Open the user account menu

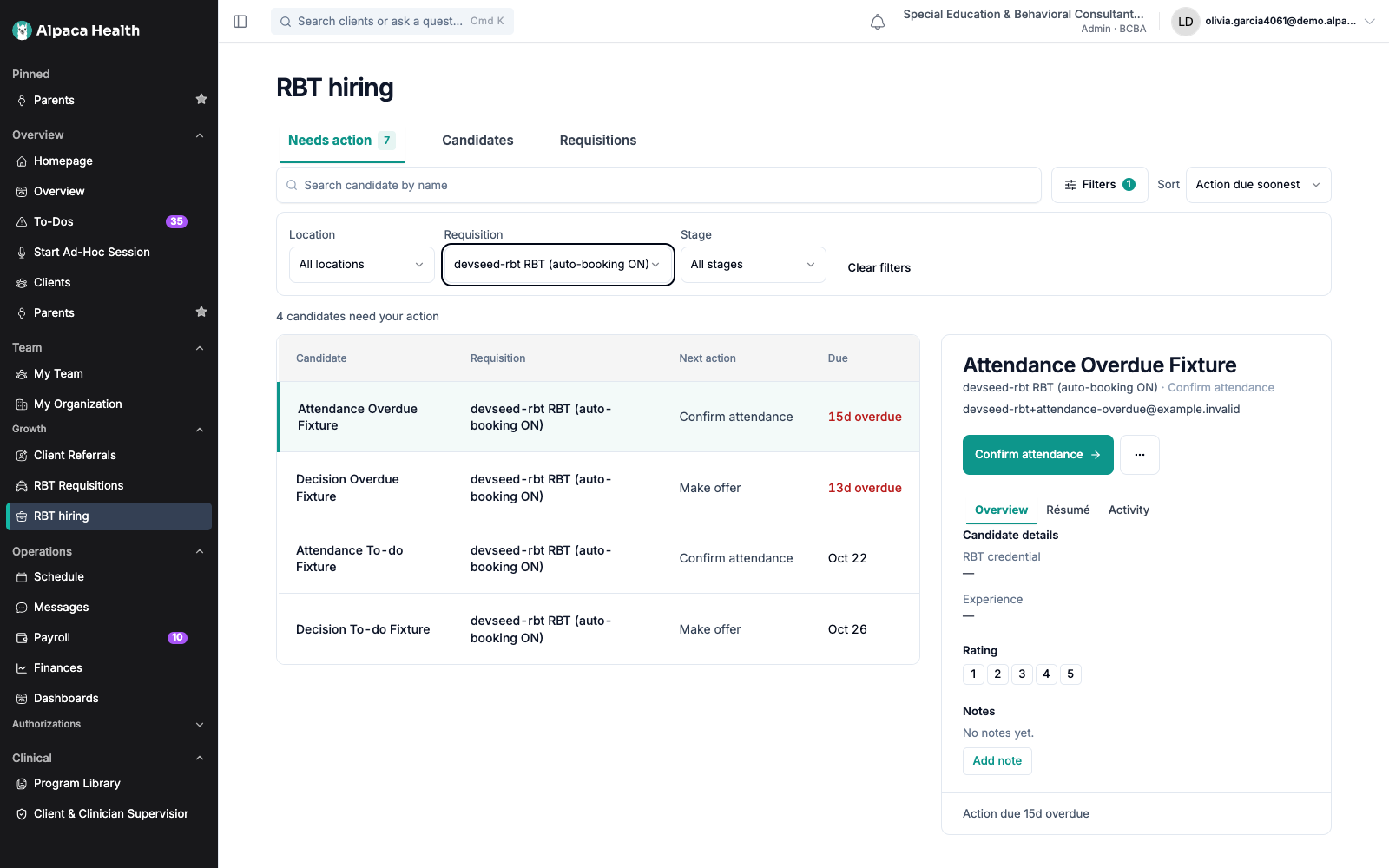1274,22
